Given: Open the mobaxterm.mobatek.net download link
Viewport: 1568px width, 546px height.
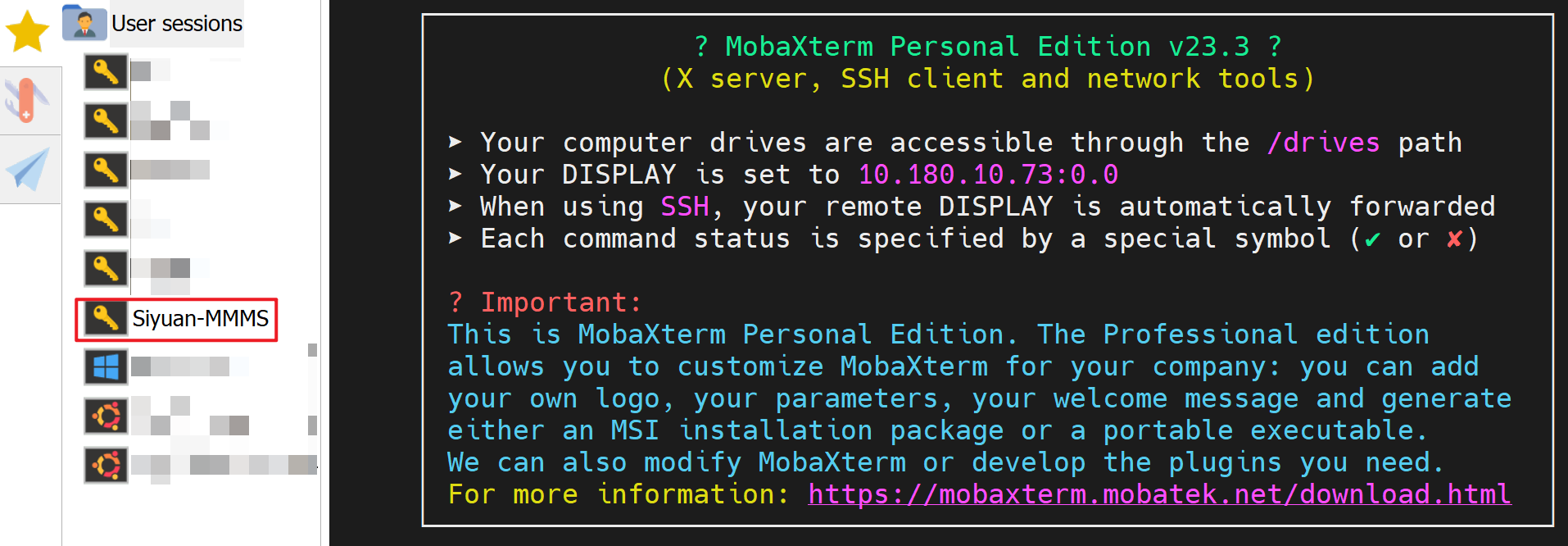Looking at the screenshot, I should [1159, 494].
